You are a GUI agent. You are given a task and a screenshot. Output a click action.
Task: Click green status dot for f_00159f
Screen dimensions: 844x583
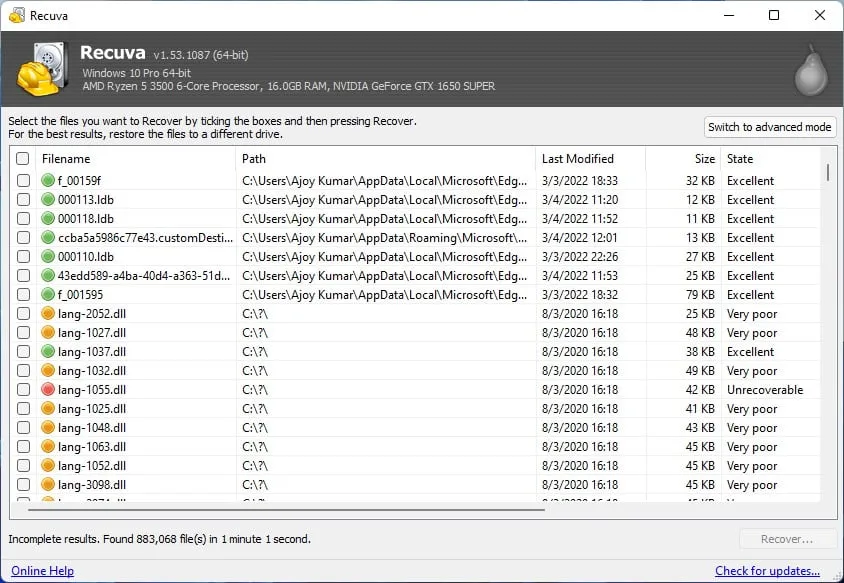[47, 181]
